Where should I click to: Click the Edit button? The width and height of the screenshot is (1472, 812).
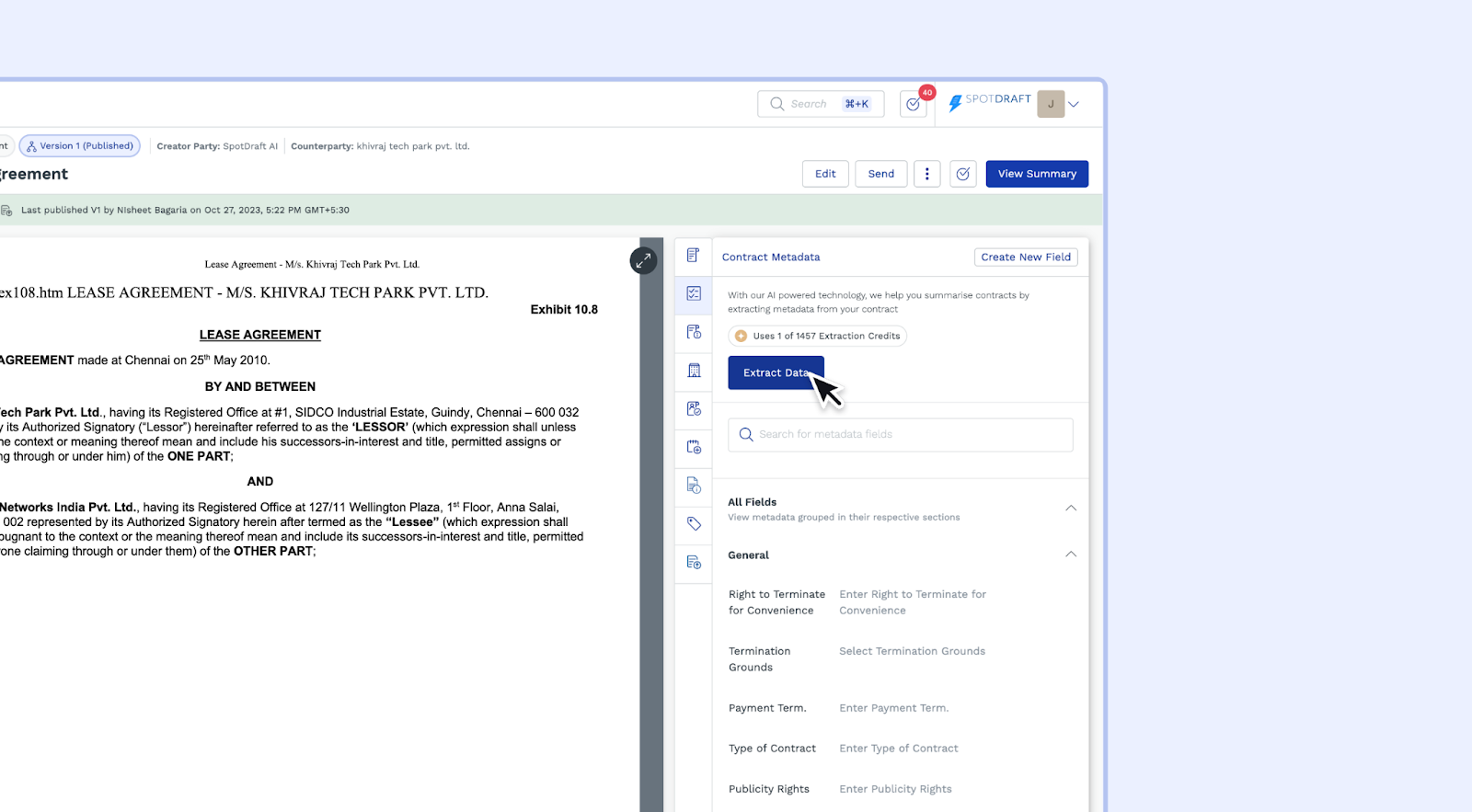point(825,174)
